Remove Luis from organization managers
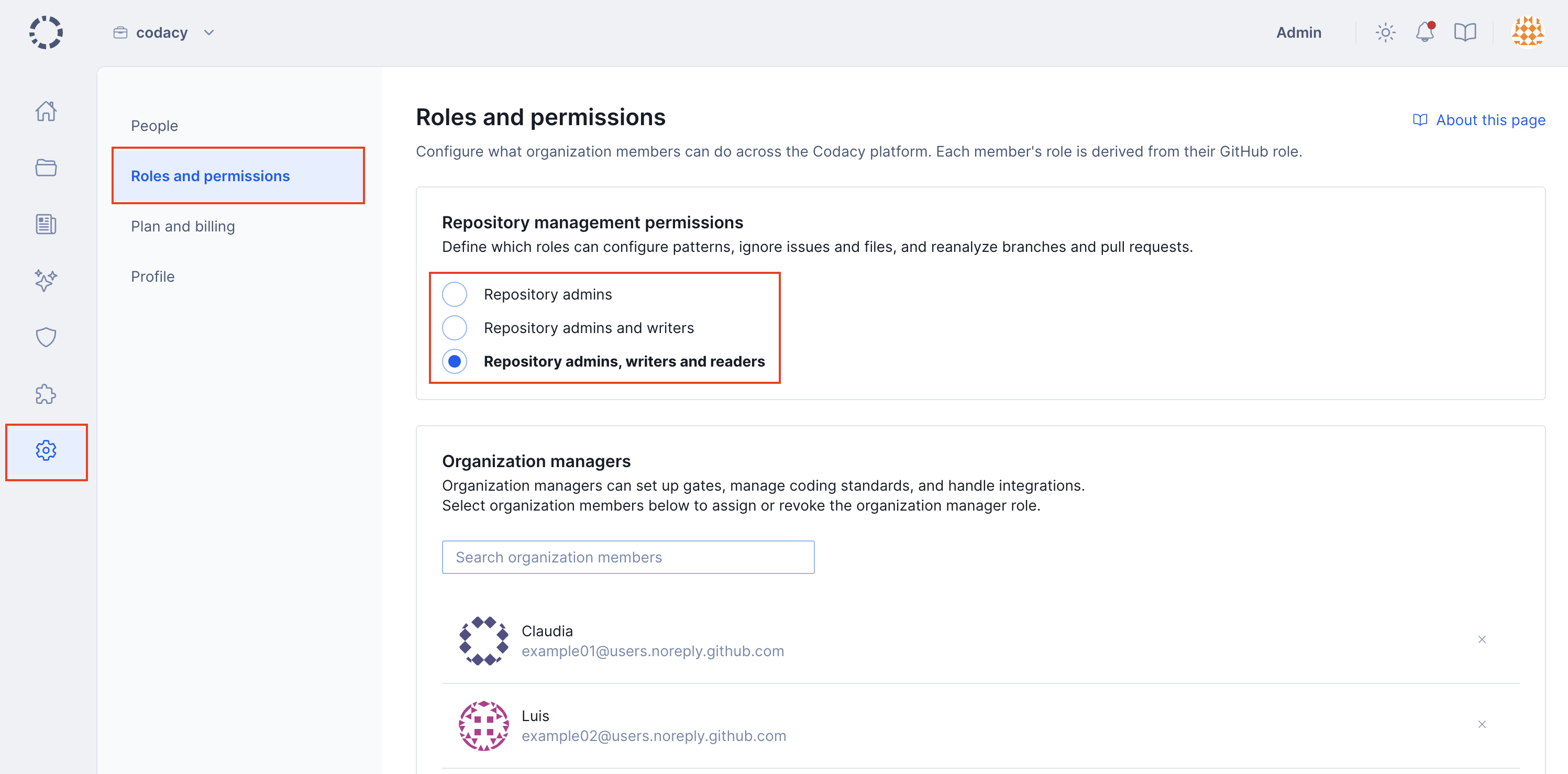This screenshot has width=1568, height=774. click(1482, 724)
